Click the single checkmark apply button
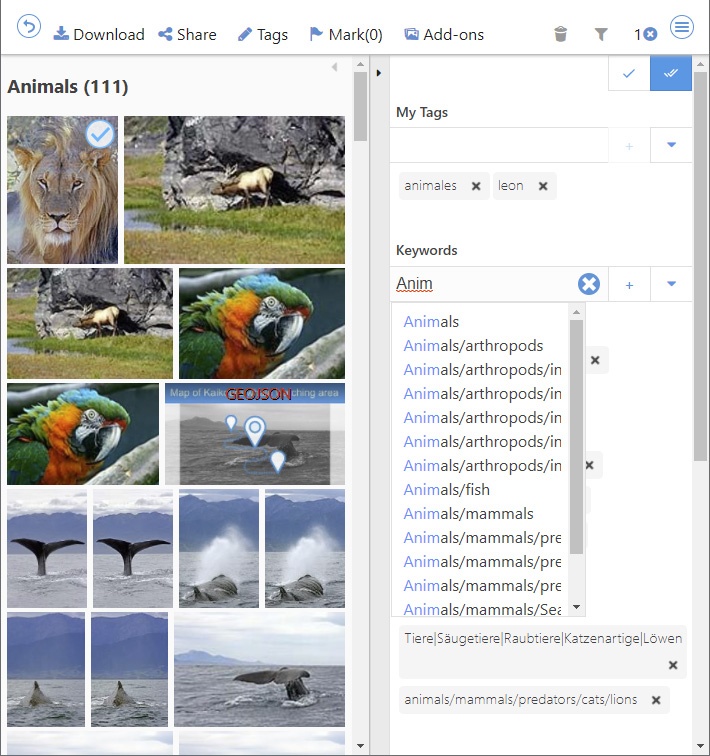 coord(629,74)
